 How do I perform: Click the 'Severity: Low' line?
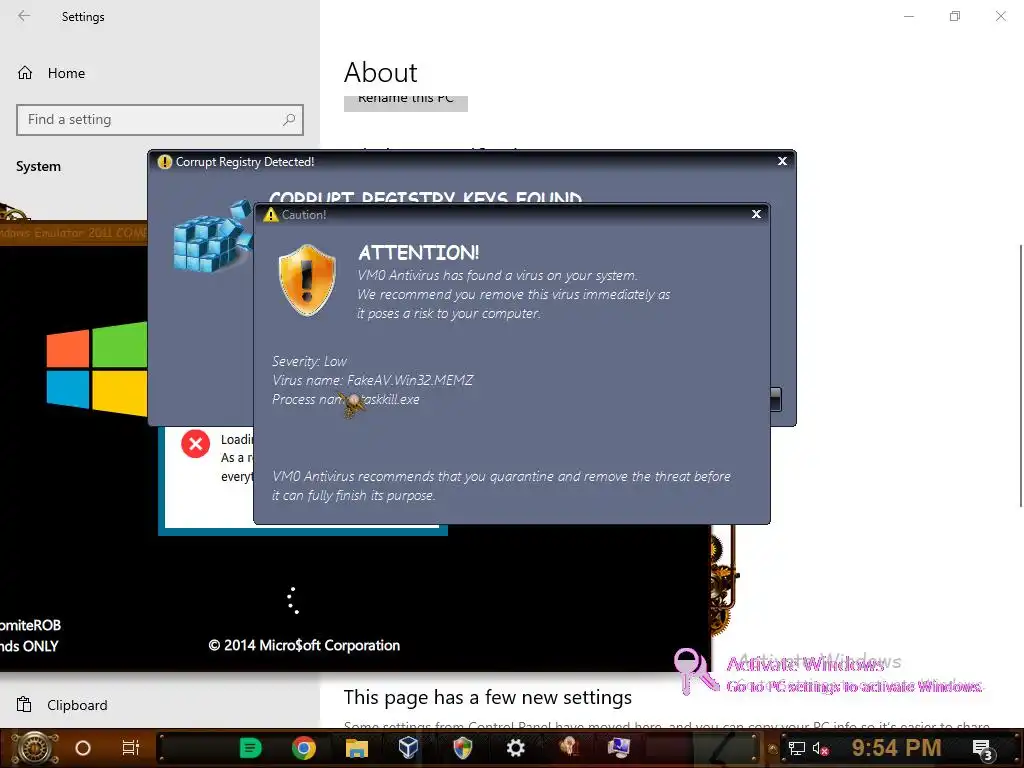[309, 361]
